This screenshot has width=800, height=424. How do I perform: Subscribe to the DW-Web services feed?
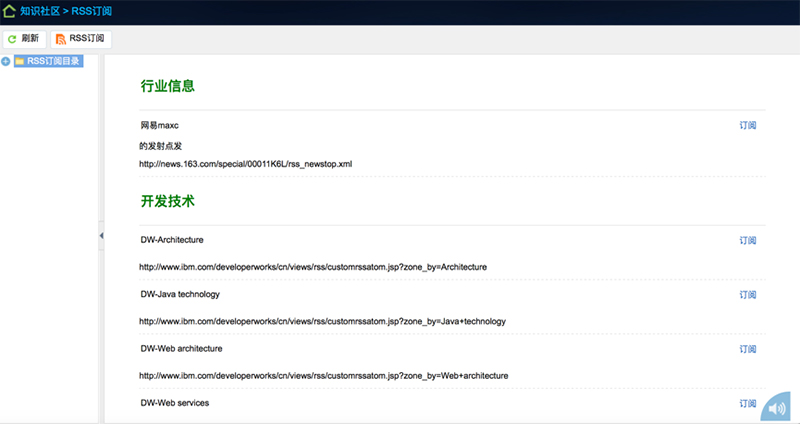pyautogui.click(x=747, y=403)
